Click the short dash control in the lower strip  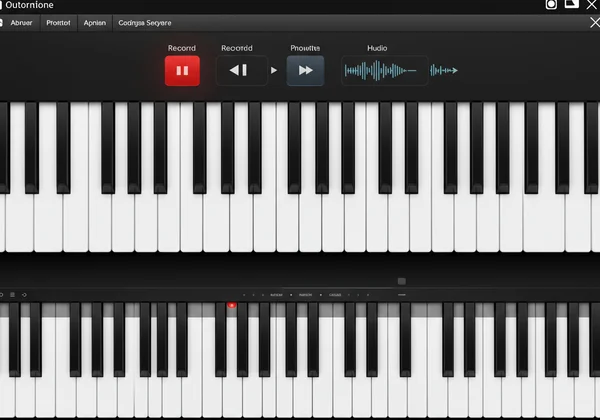point(402,295)
